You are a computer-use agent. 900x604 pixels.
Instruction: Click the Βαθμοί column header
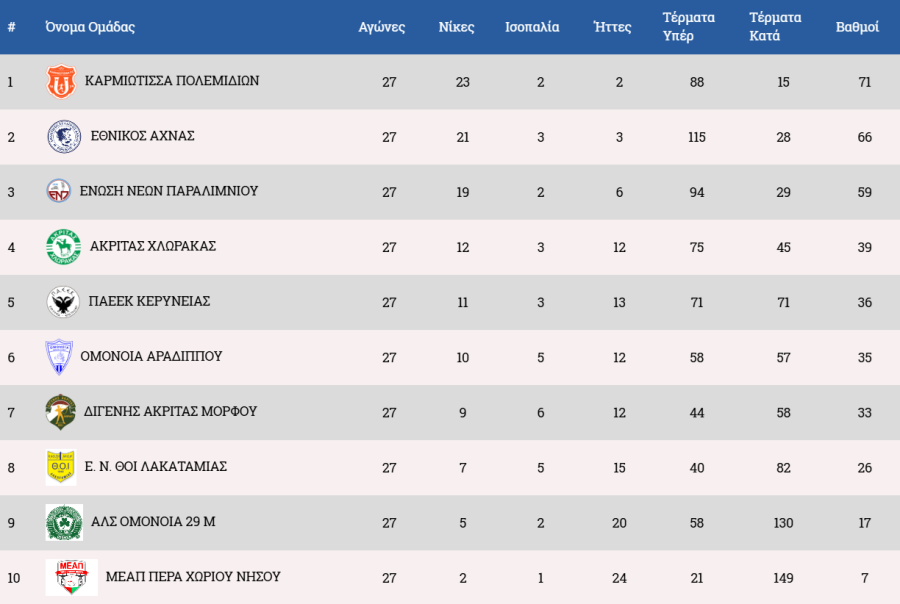[x=857, y=27]
